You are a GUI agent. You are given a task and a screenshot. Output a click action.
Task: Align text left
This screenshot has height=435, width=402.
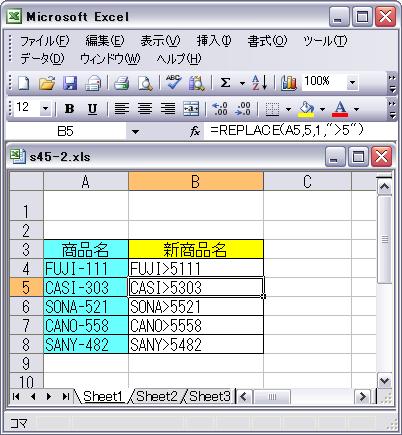[x=122, y=109]
